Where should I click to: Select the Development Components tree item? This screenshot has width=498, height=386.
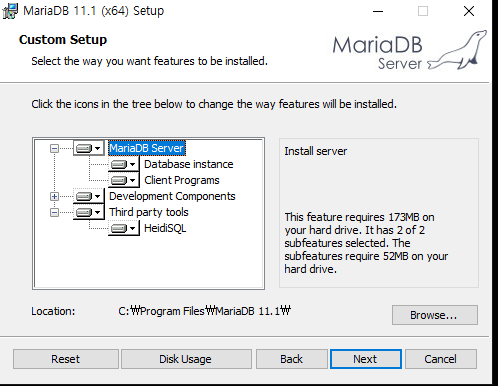point(172,196)
